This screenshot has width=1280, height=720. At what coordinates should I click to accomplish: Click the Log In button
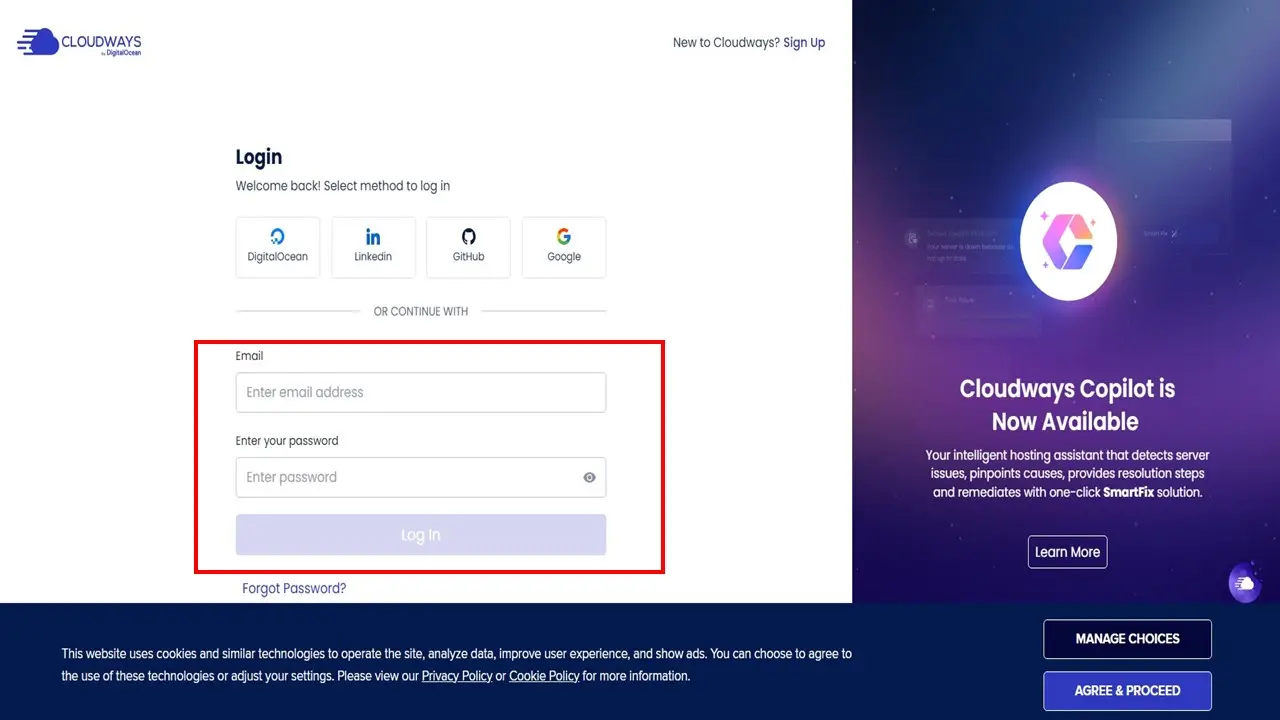click(421, 535)
